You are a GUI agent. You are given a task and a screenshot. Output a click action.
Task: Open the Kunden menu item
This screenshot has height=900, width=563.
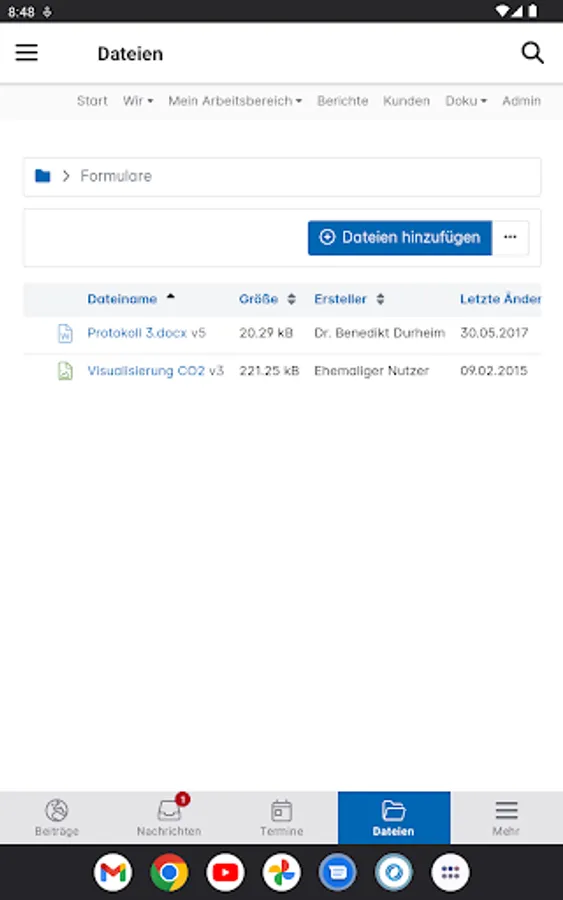tap(406, 101)
